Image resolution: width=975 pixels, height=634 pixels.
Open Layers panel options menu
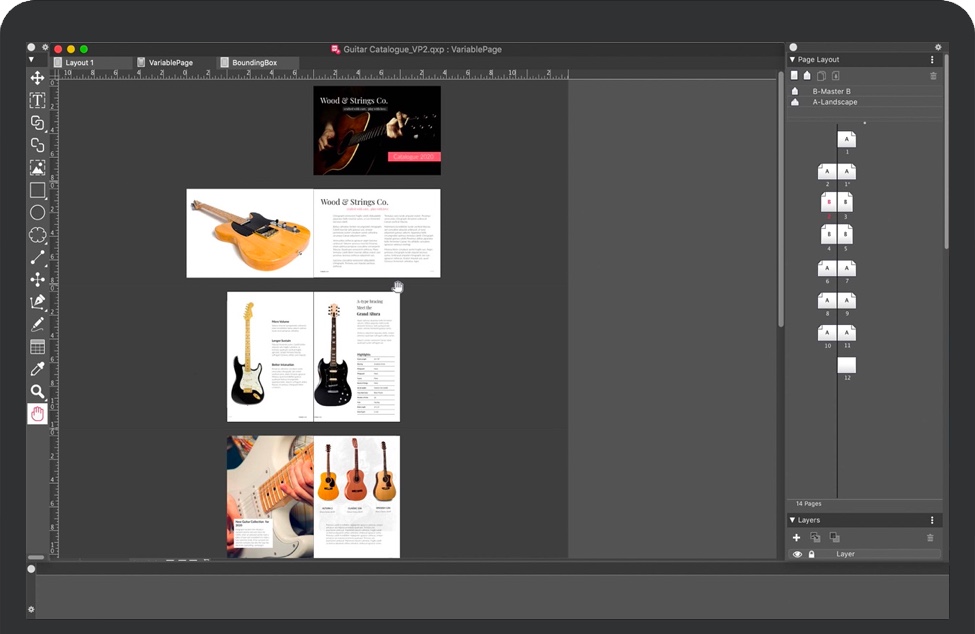point(932,520)
